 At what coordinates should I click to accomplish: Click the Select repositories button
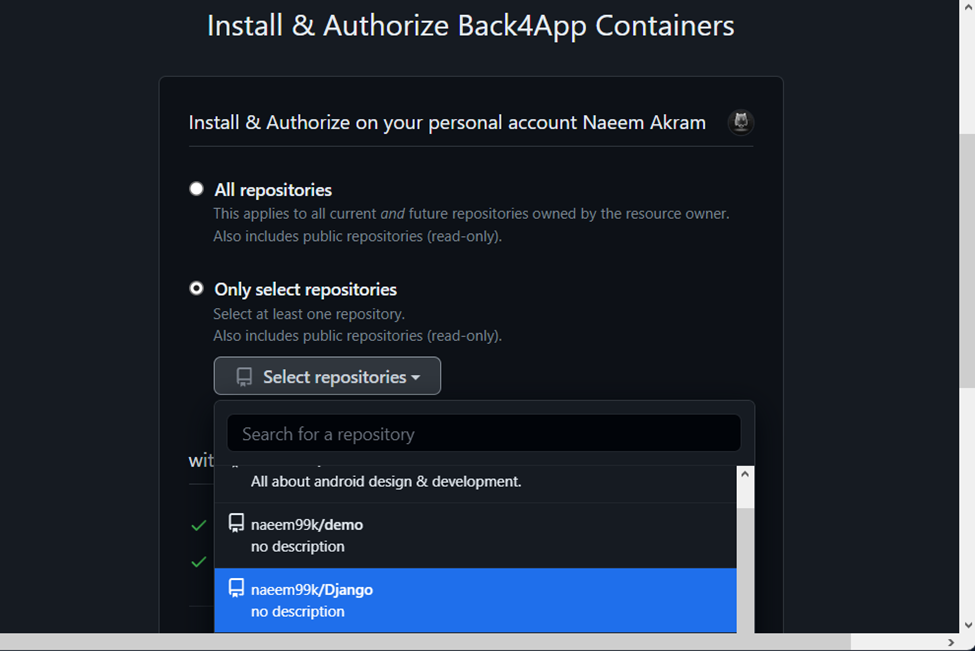click(327, 376)
